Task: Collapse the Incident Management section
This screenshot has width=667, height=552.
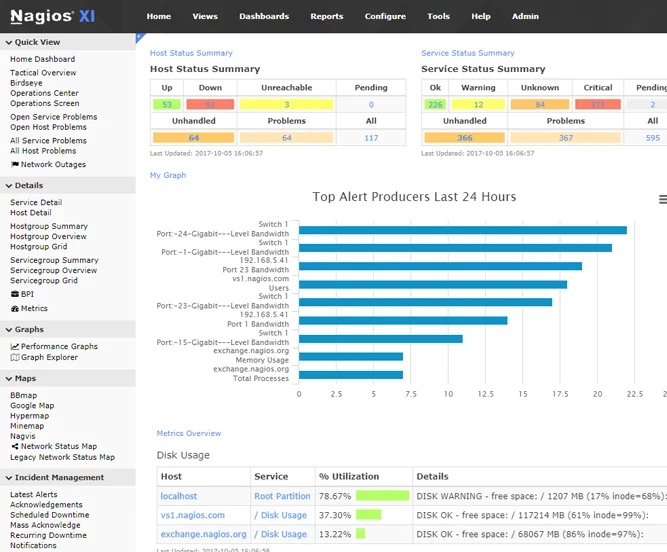Action: tap(55, 478)
